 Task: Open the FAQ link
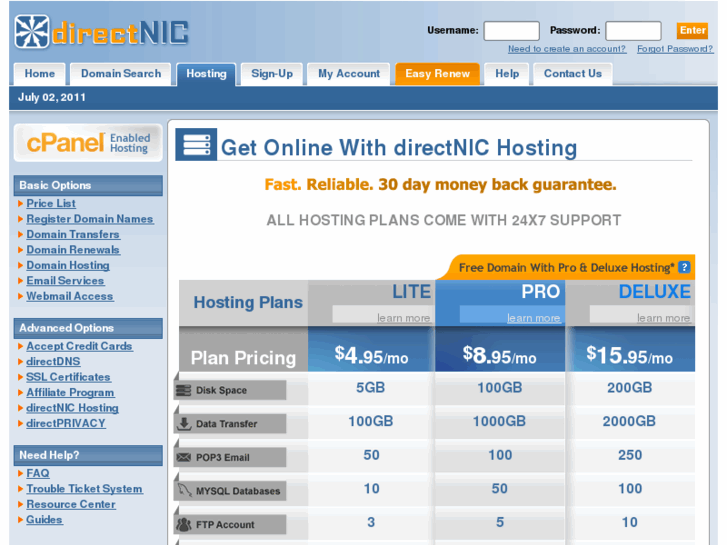[38, 473]
